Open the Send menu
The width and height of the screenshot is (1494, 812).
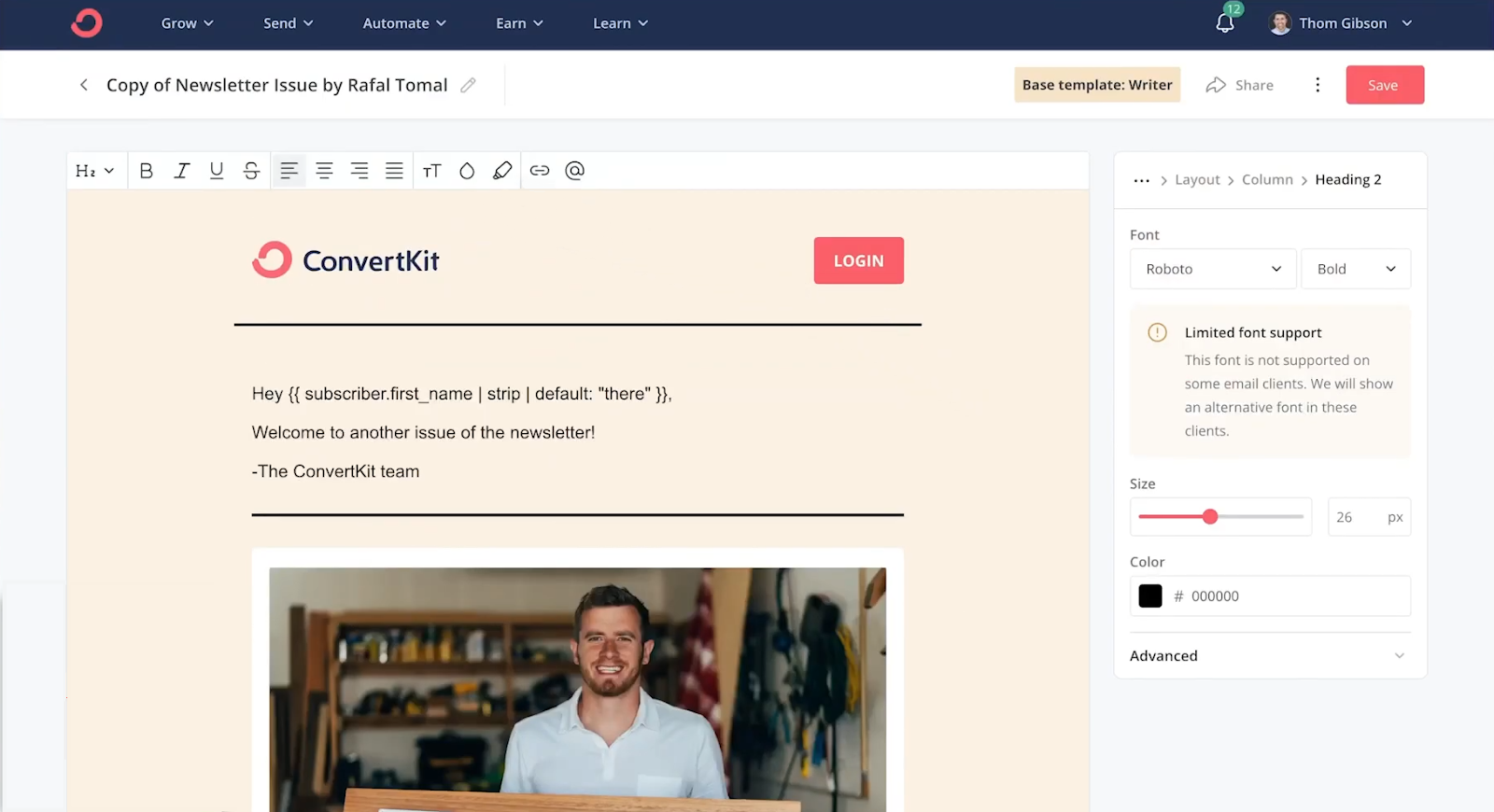point(288,23)
